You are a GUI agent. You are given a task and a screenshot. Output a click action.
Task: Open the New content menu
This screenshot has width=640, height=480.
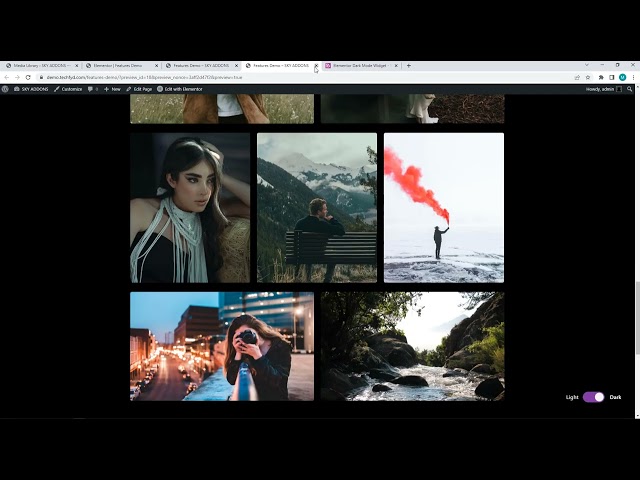[x=112, y=89]
